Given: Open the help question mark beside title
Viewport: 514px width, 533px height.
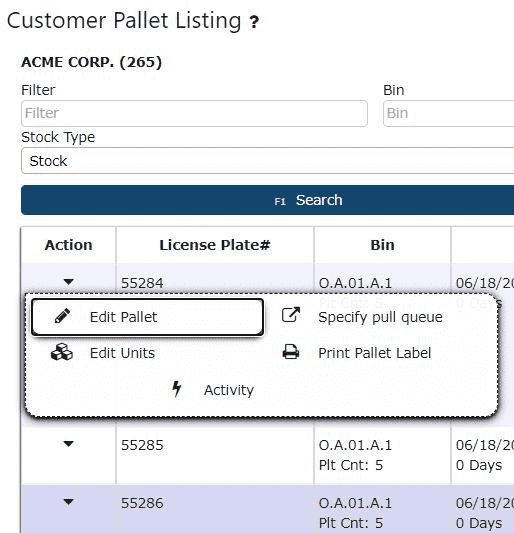Looking at the screenshot, I should 254,22.
